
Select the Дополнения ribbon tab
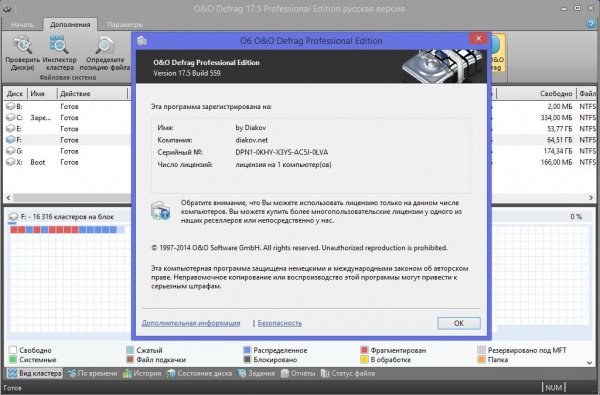pyautogui.click(x=70, y=24)
